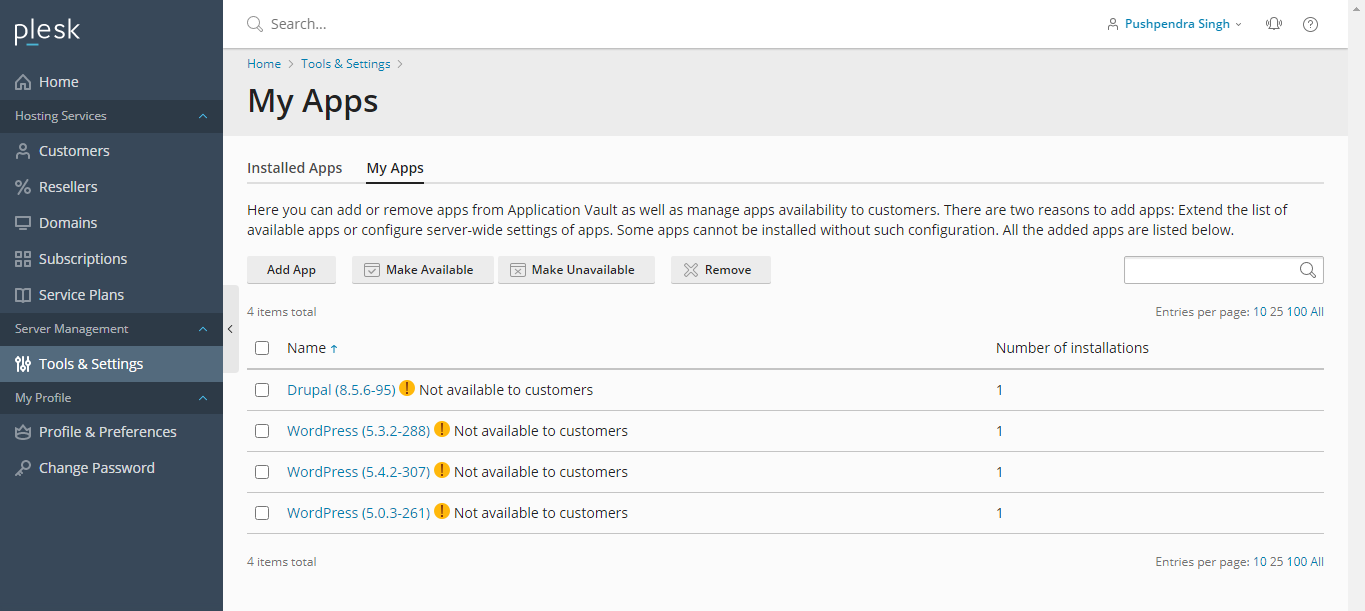Collapse the Hosting Services sidebar section
Screen dimensions: 1365x611
click(203, 116)
